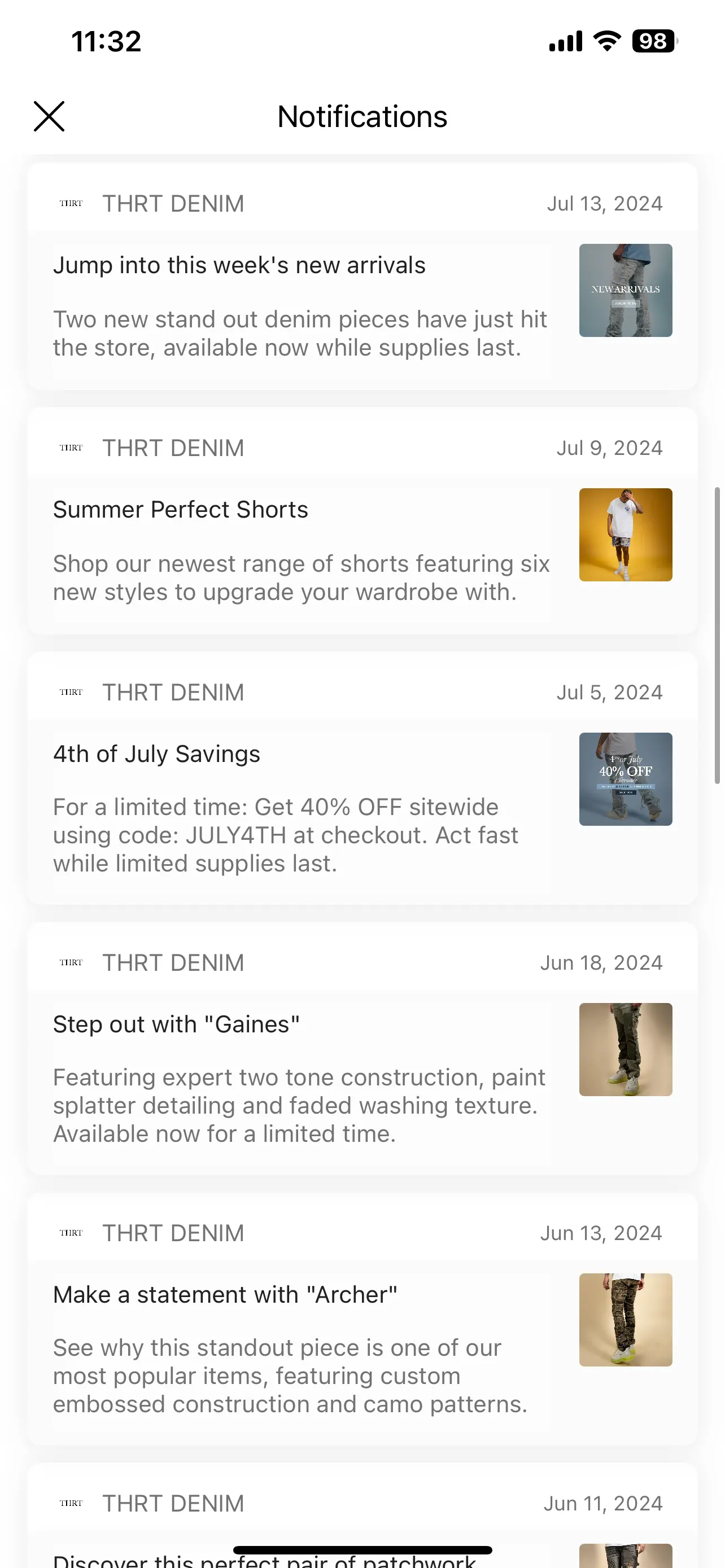Open the Gaines pants thumbnail image
This screenshot has height=1568, width=725.
(x=625, y=1049)
